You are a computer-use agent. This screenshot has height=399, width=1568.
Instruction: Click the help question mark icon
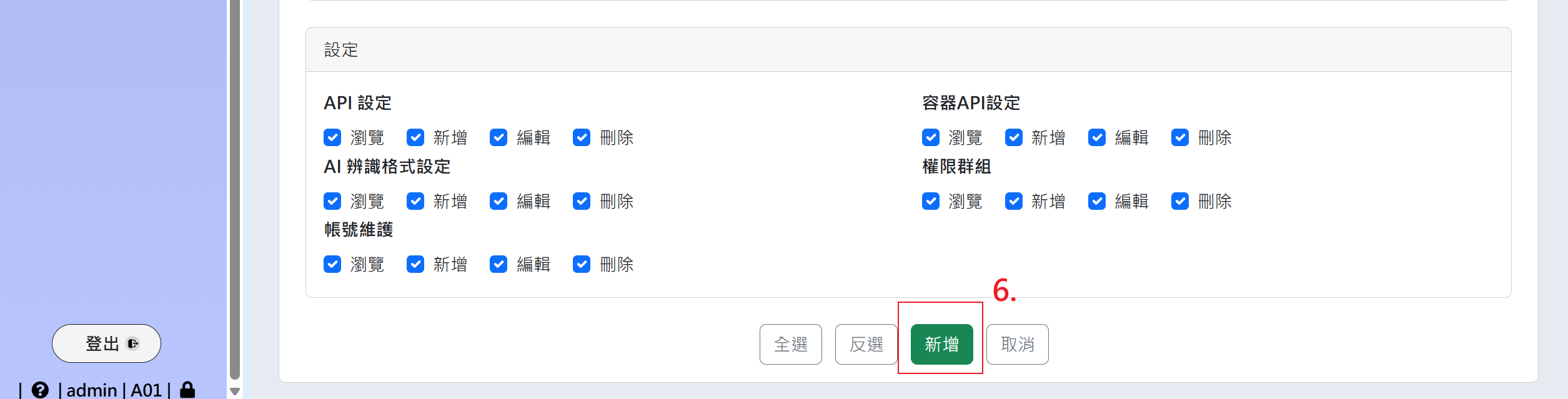pos(40,390)
